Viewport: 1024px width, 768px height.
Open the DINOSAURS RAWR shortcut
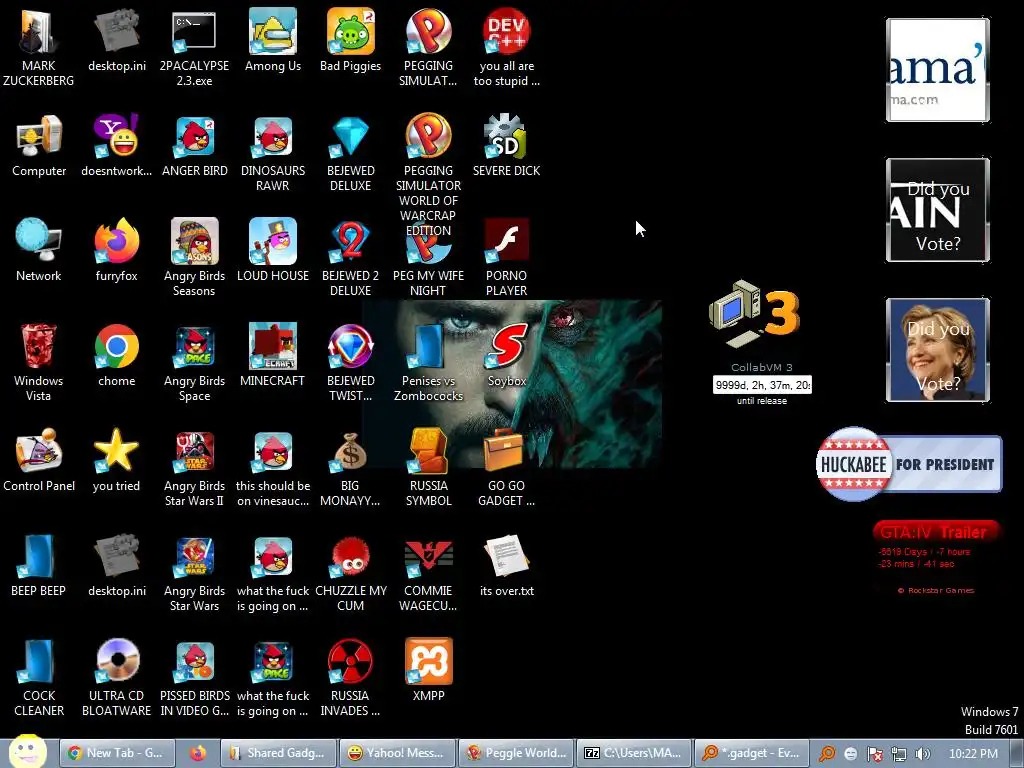(x=273, y=152)
